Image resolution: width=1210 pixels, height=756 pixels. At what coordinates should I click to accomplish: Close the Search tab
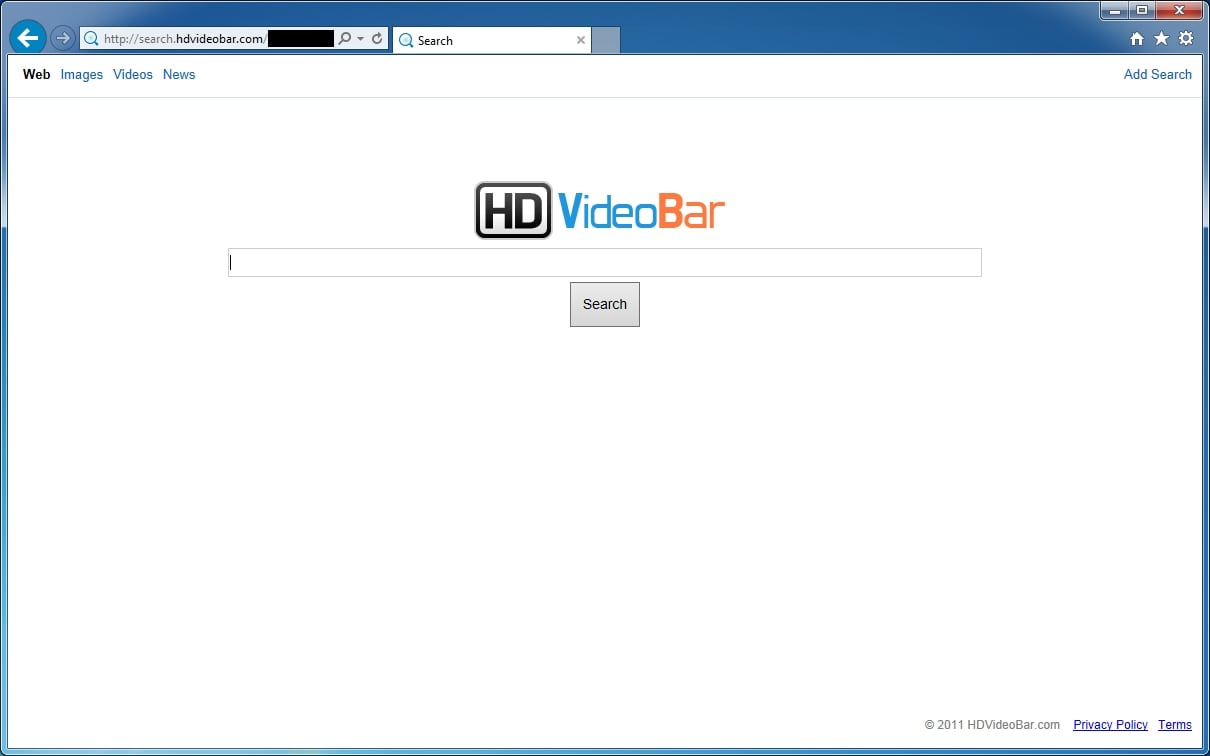(581, 40)
